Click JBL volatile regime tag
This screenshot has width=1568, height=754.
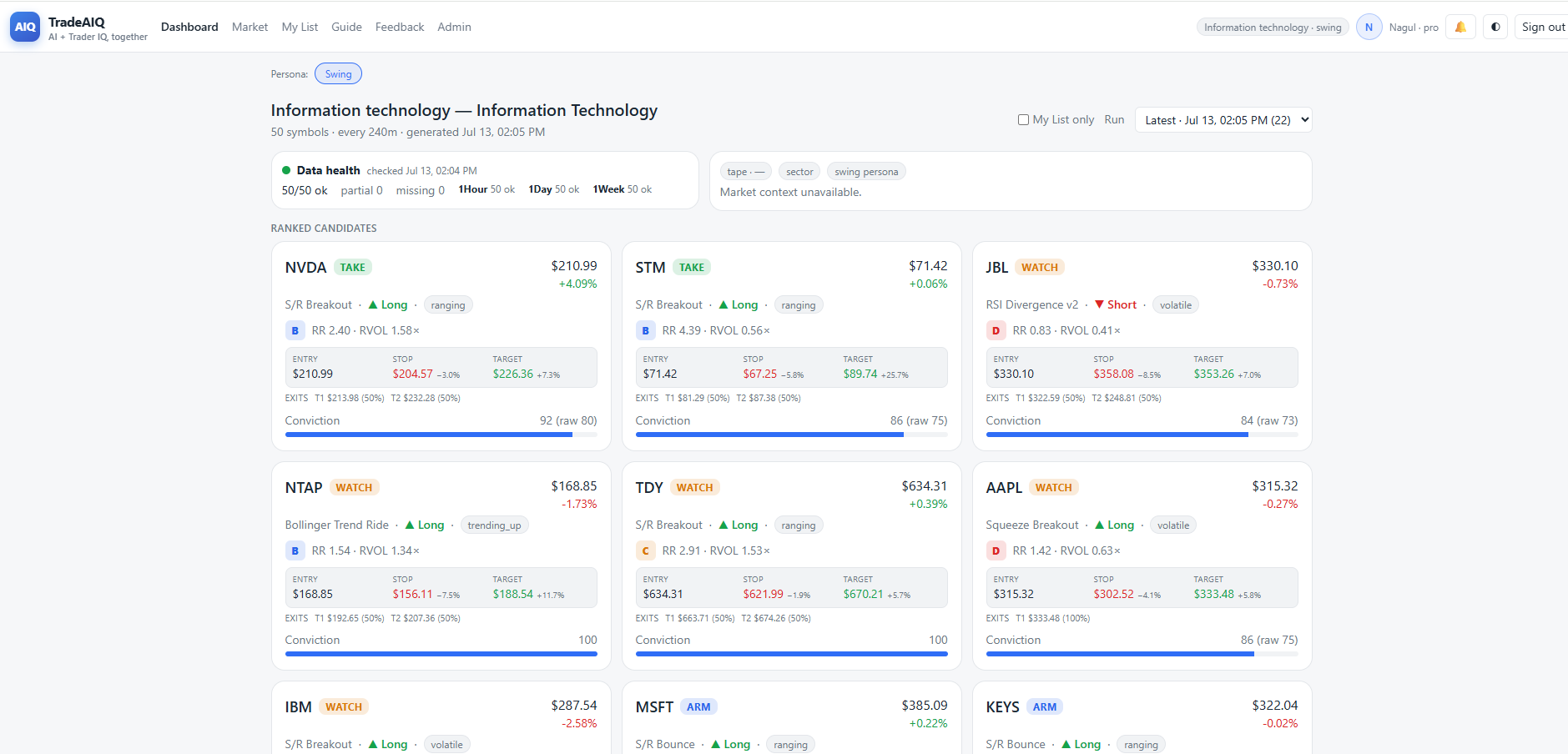tap(1176, 304)
